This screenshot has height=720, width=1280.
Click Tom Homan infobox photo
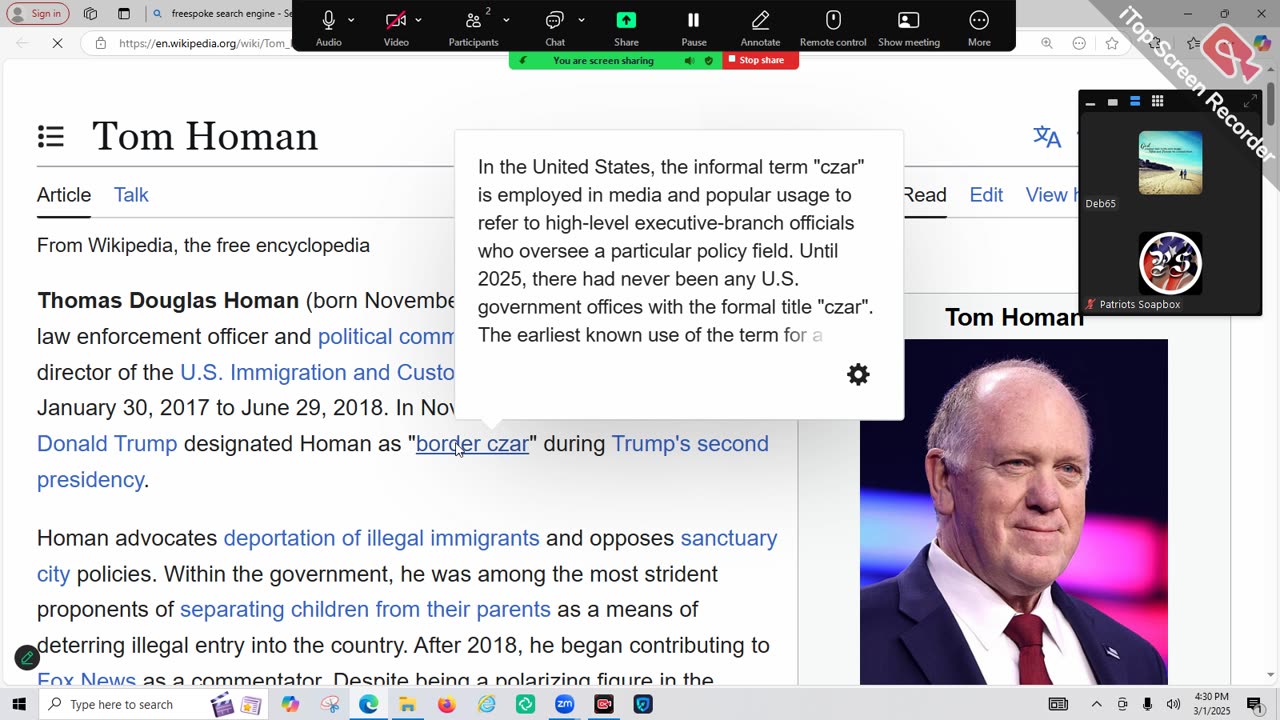click(1013, 511)
